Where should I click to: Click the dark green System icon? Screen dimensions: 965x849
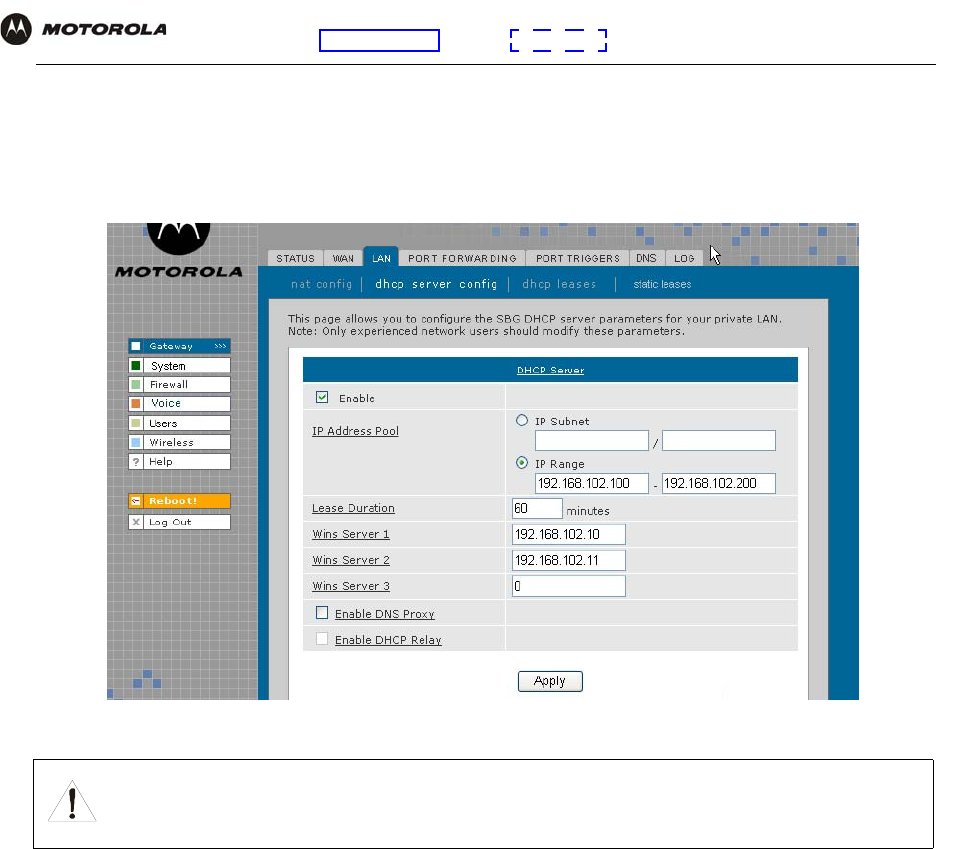(136, 365)
